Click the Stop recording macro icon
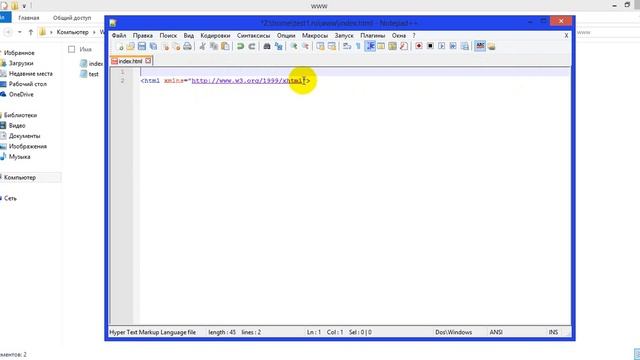 click(x=430, y=47)
